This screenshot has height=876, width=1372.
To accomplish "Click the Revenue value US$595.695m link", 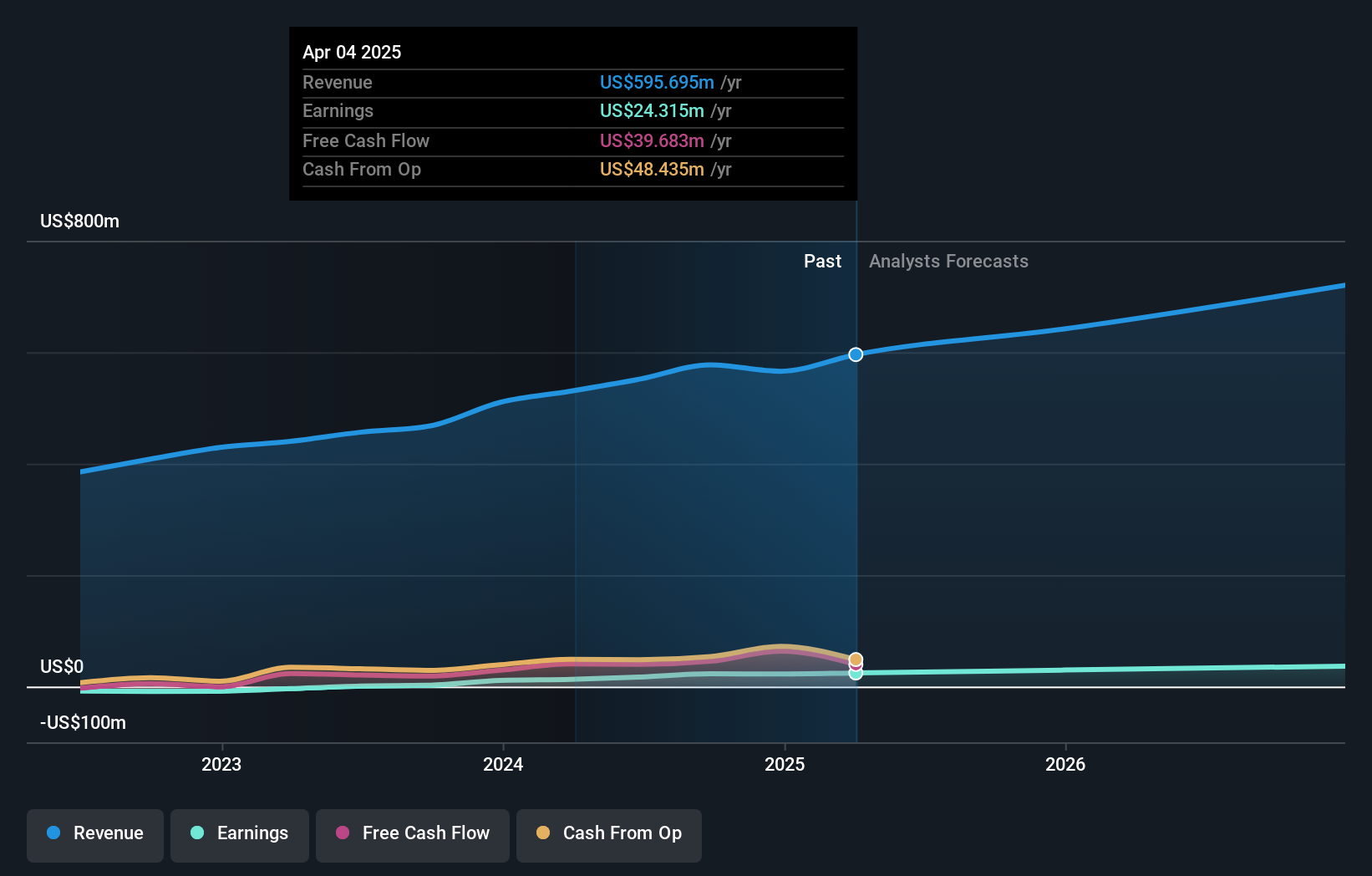I will [657, 83].
